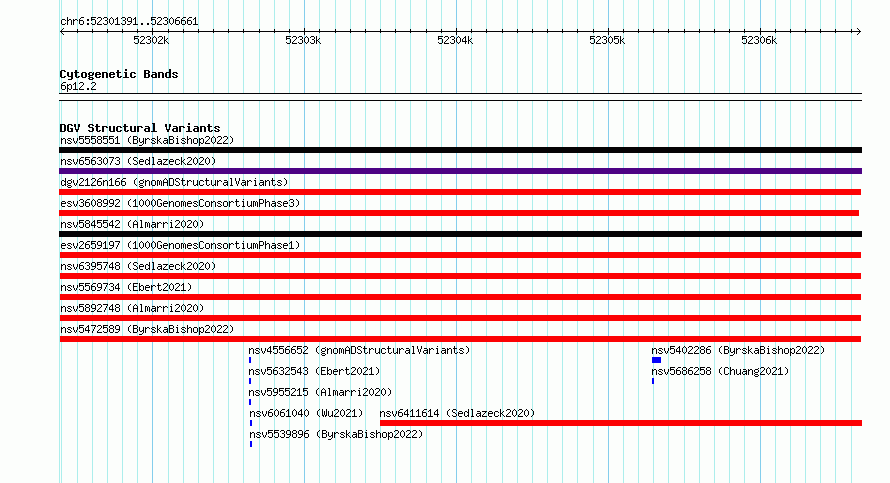Click the left arrowhead of the ruler
This screenshot has height=483, width=890.
pos(62,32)
